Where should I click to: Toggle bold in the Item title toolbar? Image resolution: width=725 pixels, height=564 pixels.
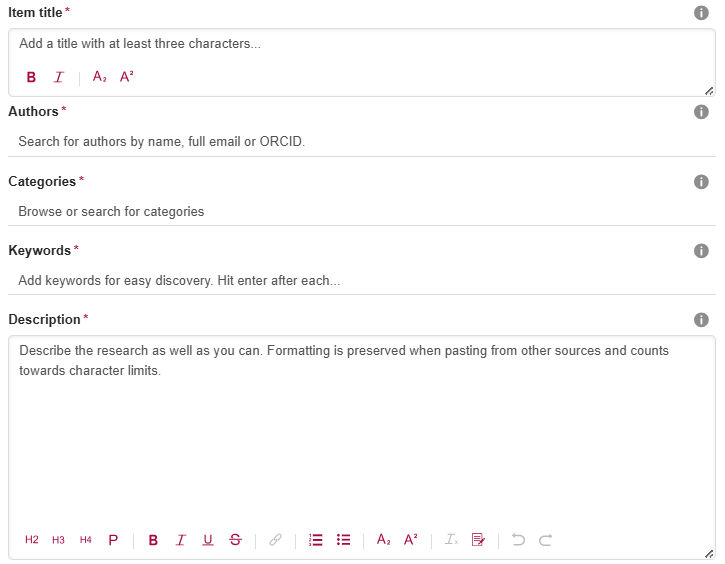tap(31, 77)
